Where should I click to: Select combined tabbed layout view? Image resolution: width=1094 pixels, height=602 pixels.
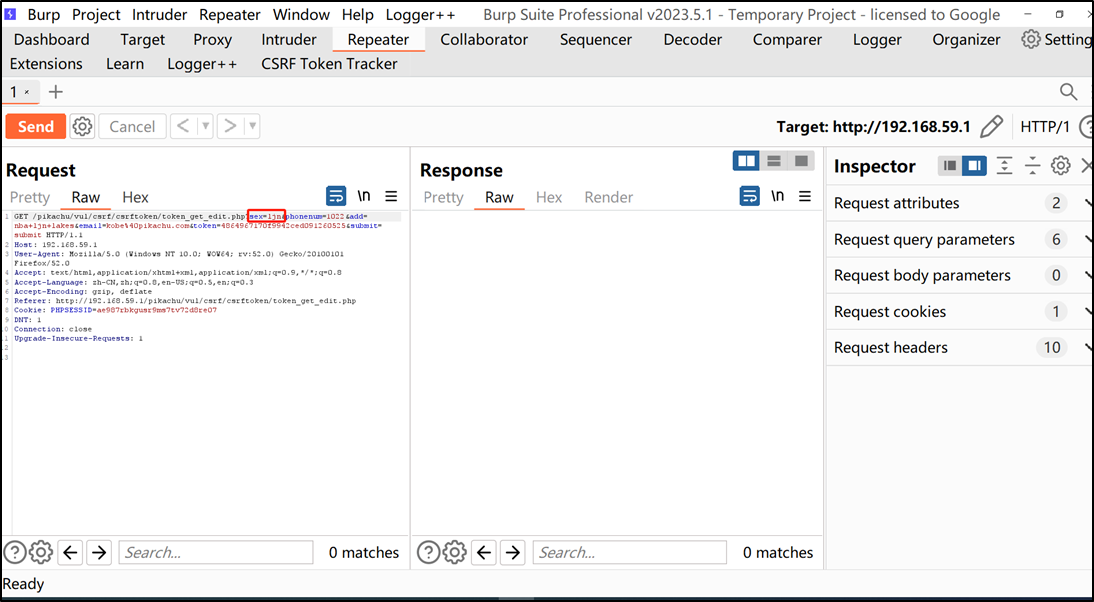801,161
